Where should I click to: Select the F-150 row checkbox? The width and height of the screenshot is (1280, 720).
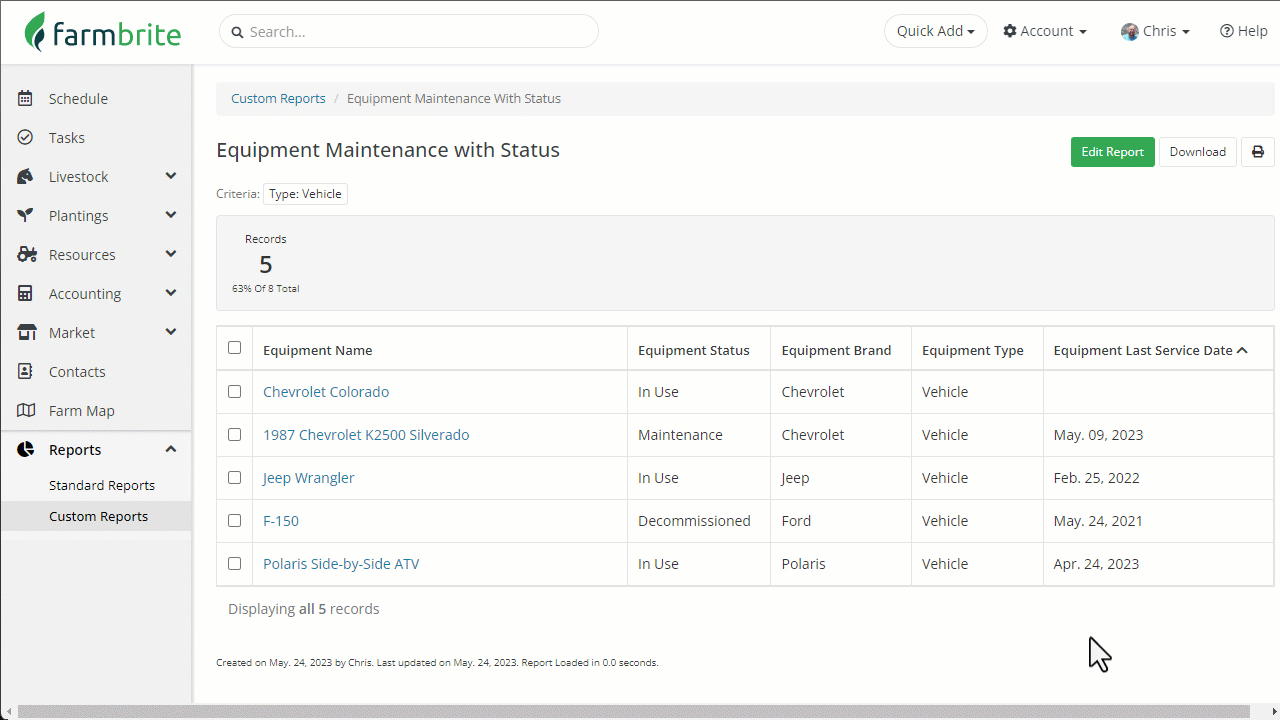click(235, 521)
